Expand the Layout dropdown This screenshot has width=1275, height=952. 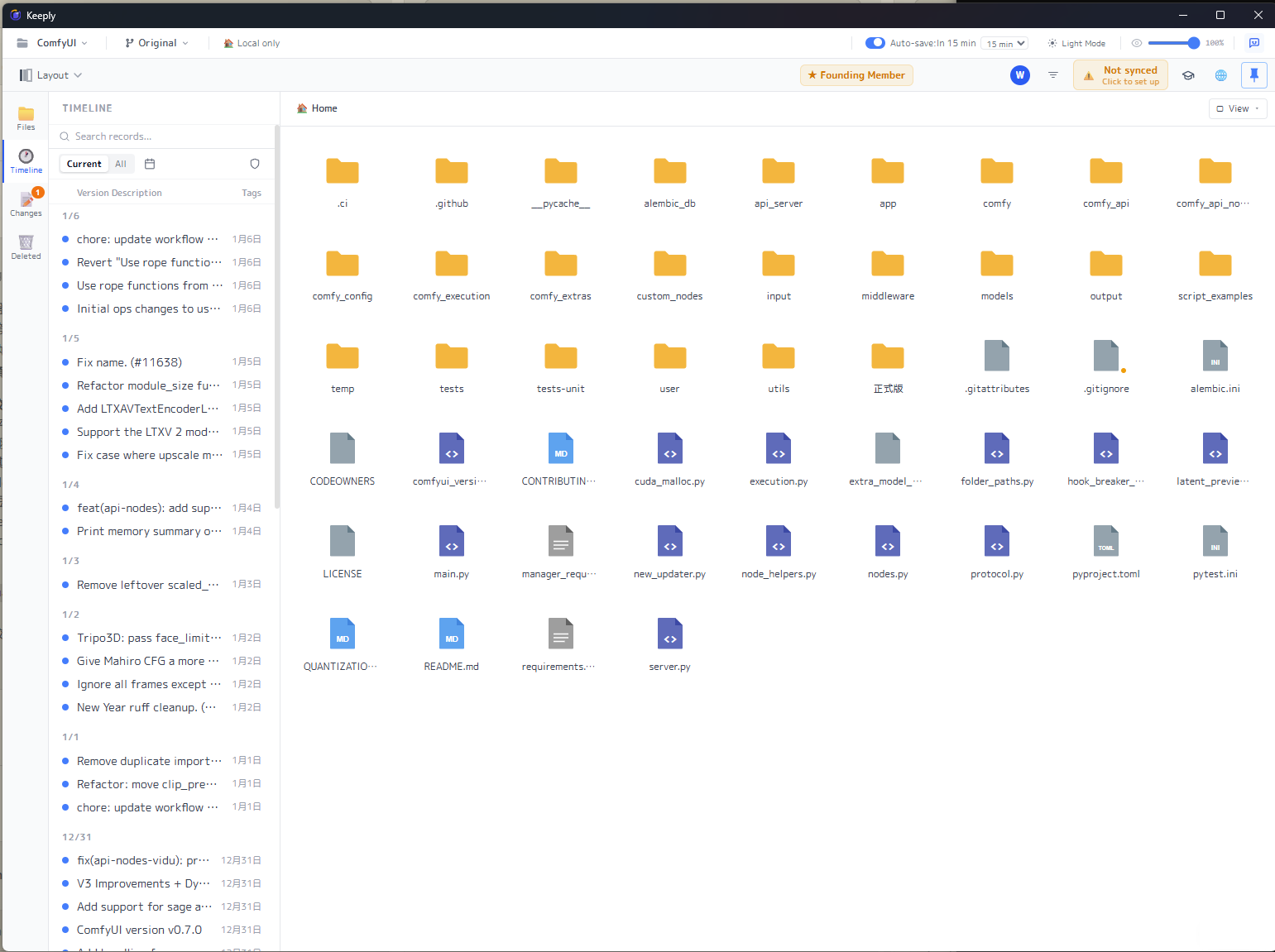pyautogui.click(x=51, y=75)
